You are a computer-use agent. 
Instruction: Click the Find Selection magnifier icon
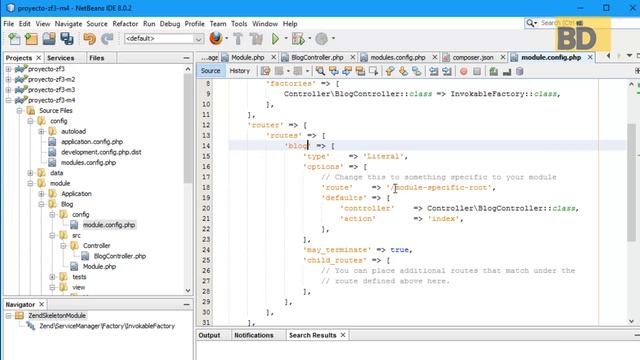[x=320, y=71]
